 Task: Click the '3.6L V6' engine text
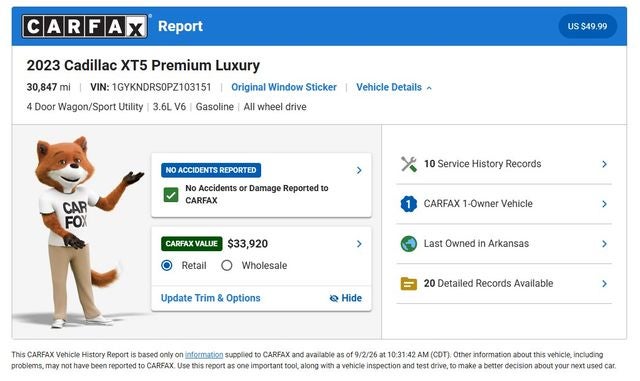click(x=169, y=107)
